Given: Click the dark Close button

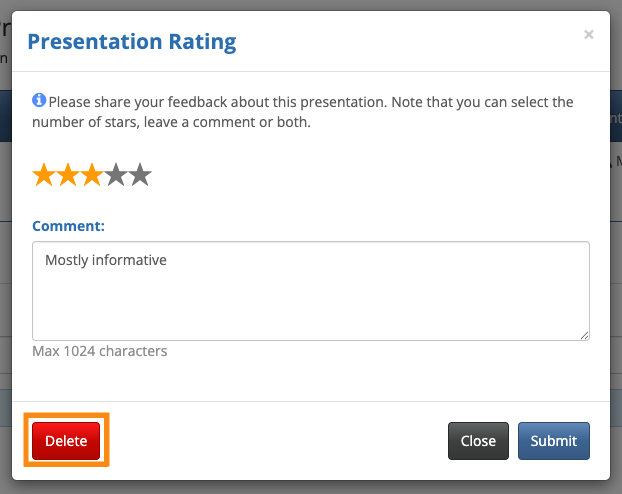Looking at the screenshot, I should (x=478, y=441).
